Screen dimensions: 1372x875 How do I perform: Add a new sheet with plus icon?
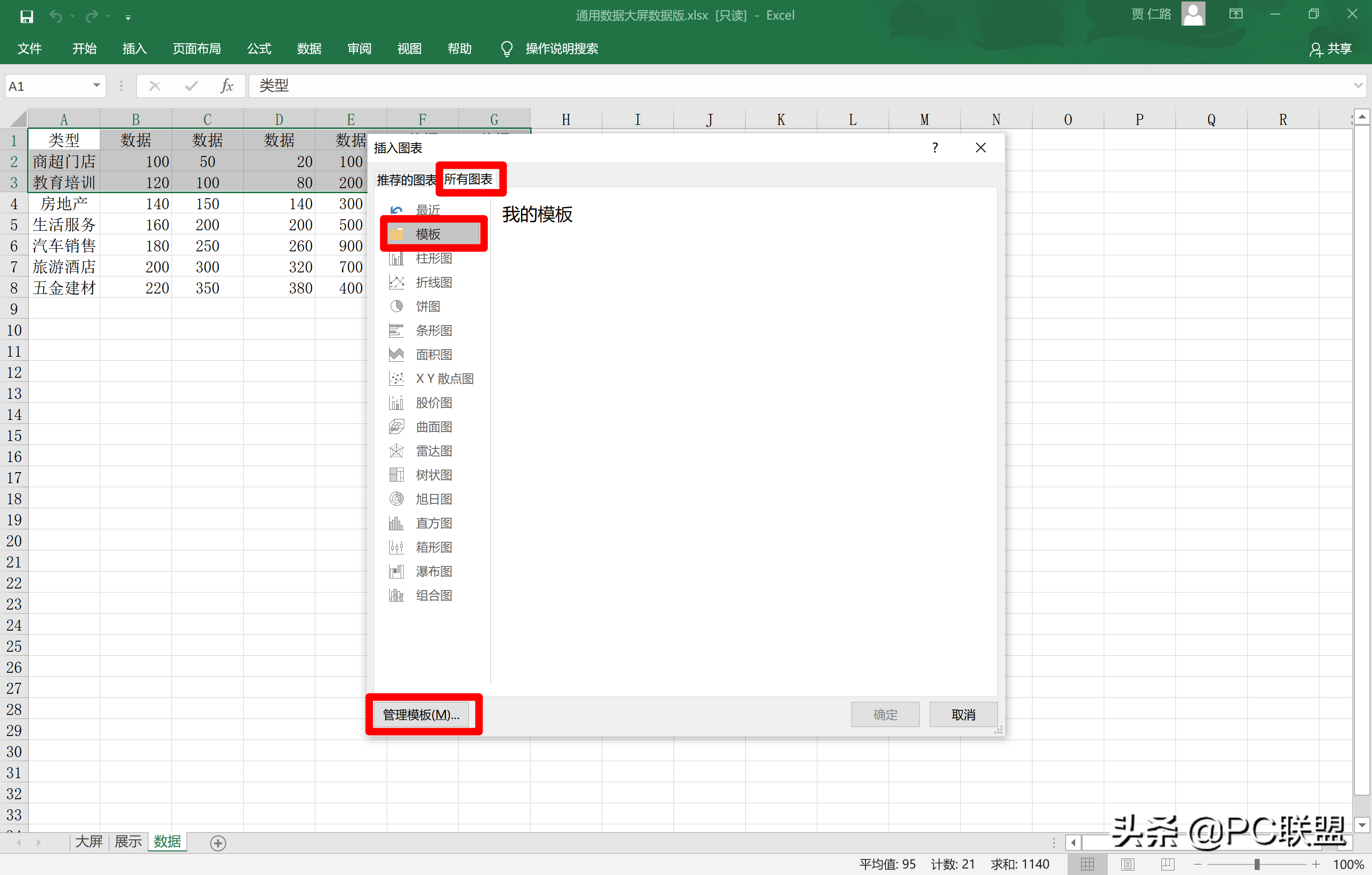218,843
